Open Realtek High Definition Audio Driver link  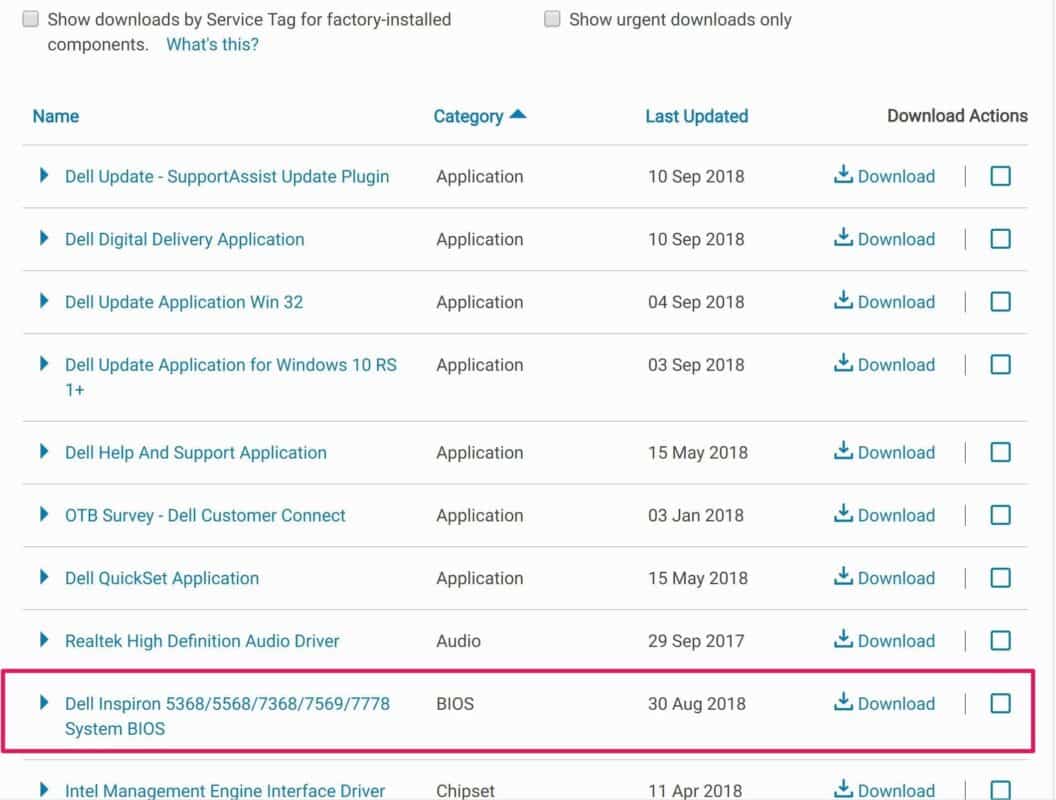click(x=202, y=640)
